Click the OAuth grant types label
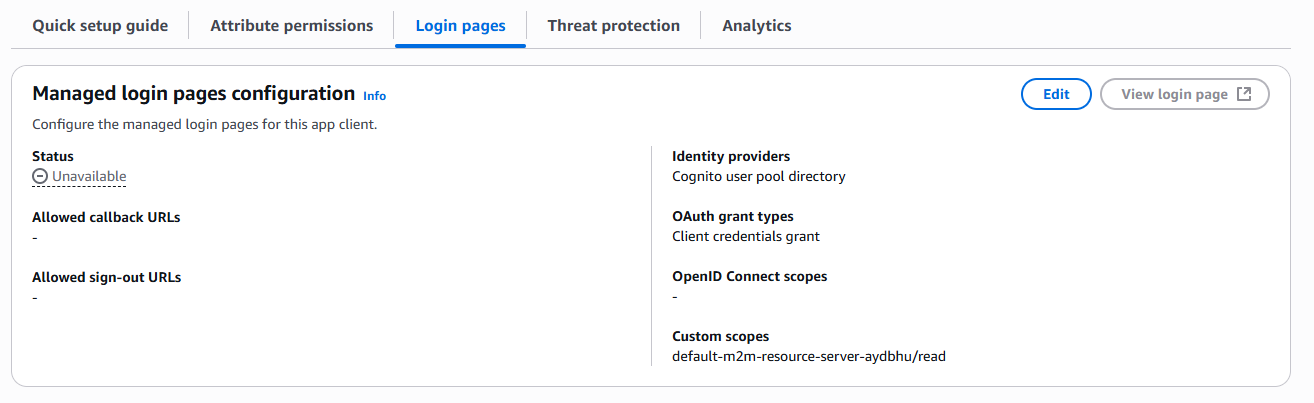 732,216
